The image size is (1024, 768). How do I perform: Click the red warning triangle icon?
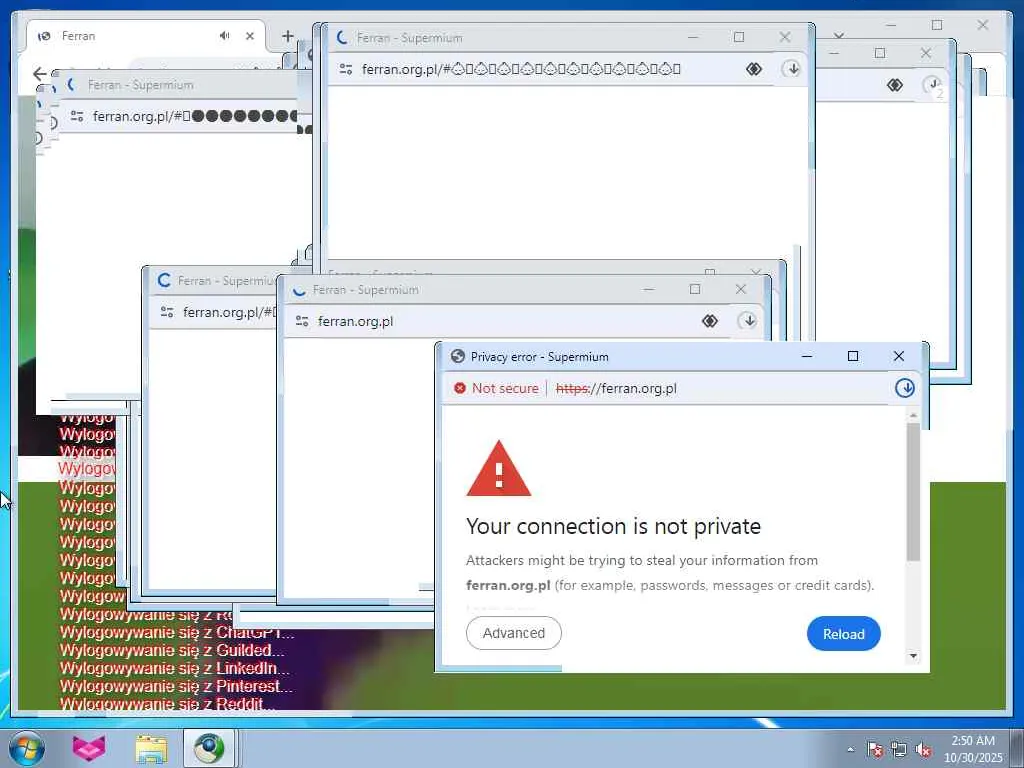[498, 469]
